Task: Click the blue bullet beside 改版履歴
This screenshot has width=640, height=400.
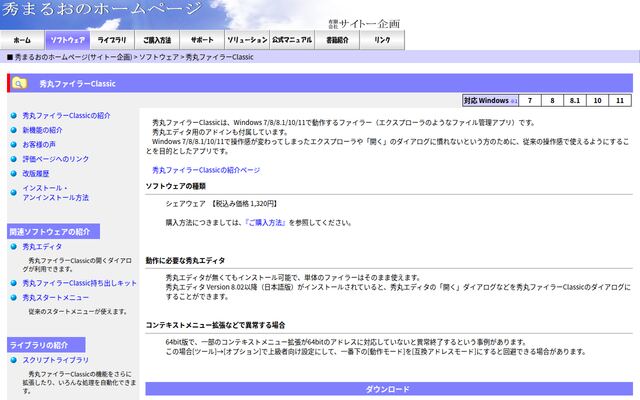Action: 13,173
